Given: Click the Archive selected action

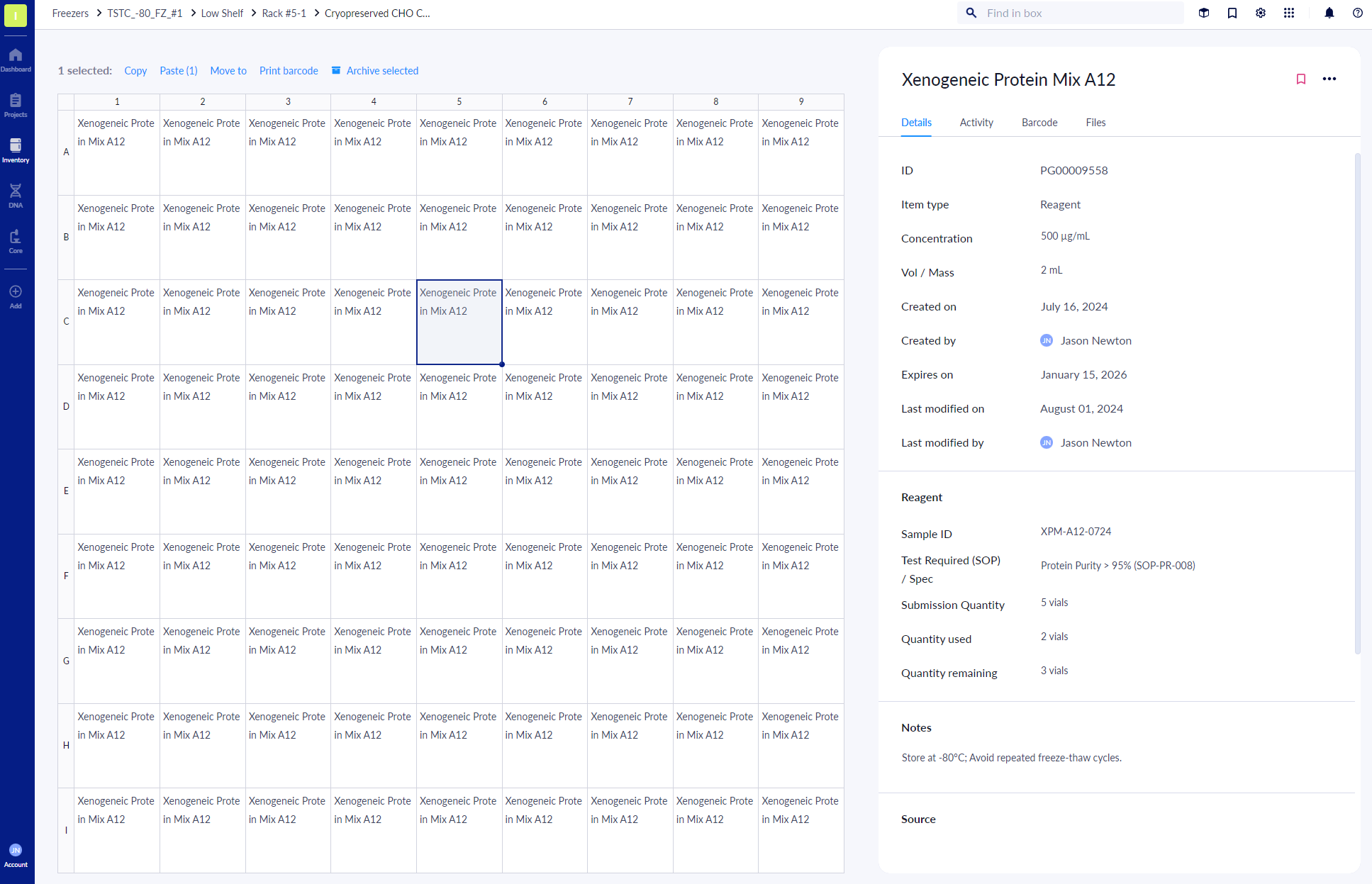Looking at the screenshot, I should tap(382, 70).
